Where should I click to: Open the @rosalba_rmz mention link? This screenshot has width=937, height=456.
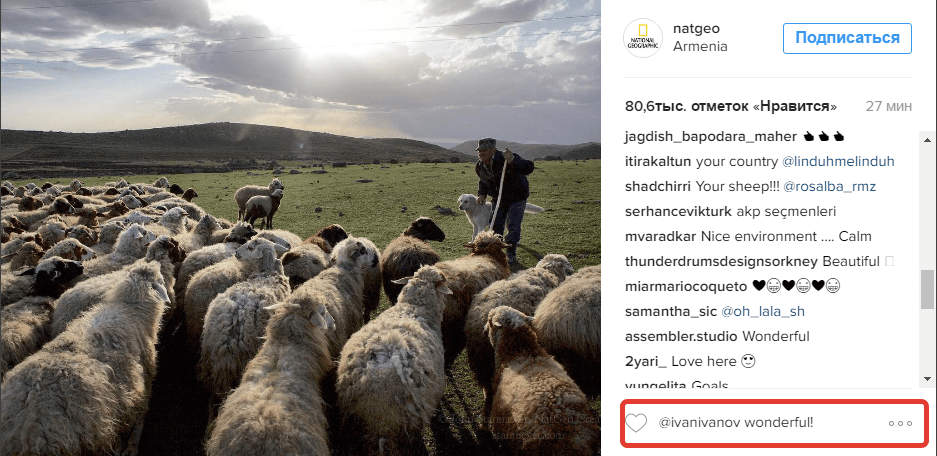(828, 186)
